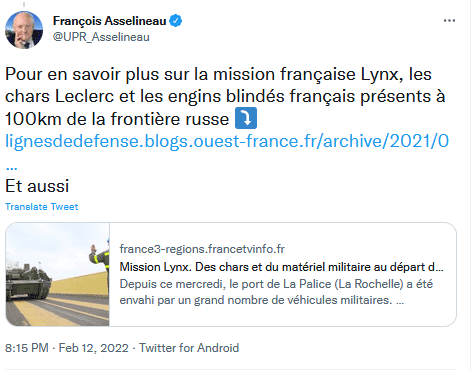Click the 'Et aussi' text line
Viewport: 472px width, 371px height.
pos(37,186)
